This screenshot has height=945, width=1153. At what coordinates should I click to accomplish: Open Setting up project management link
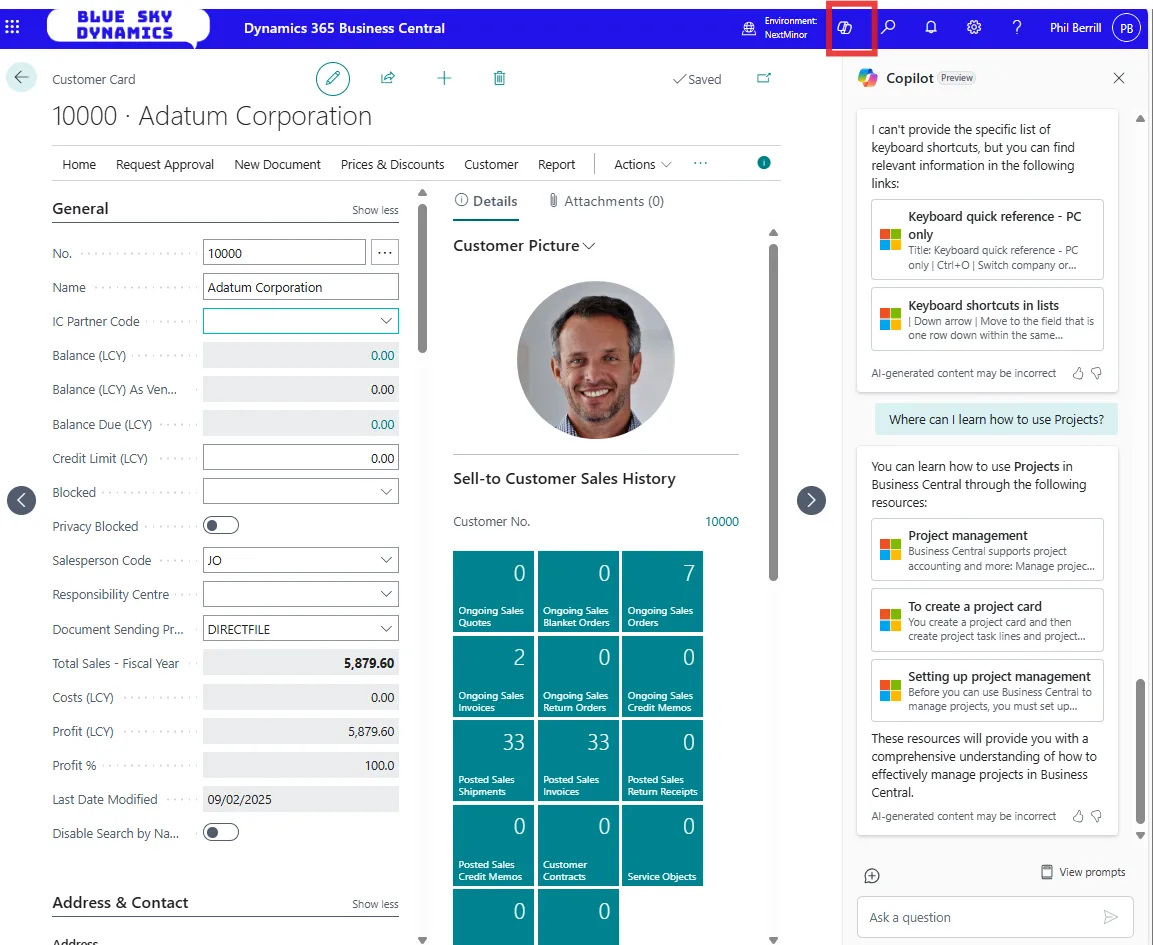(987, 691)
